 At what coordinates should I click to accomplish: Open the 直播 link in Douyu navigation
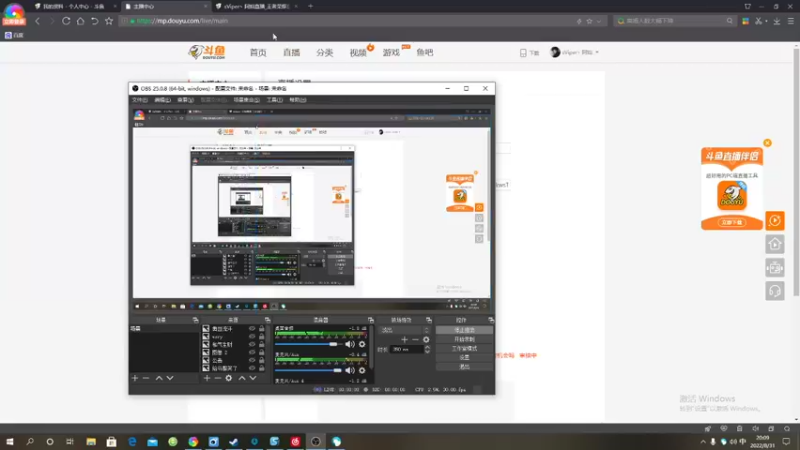(291, 53)
